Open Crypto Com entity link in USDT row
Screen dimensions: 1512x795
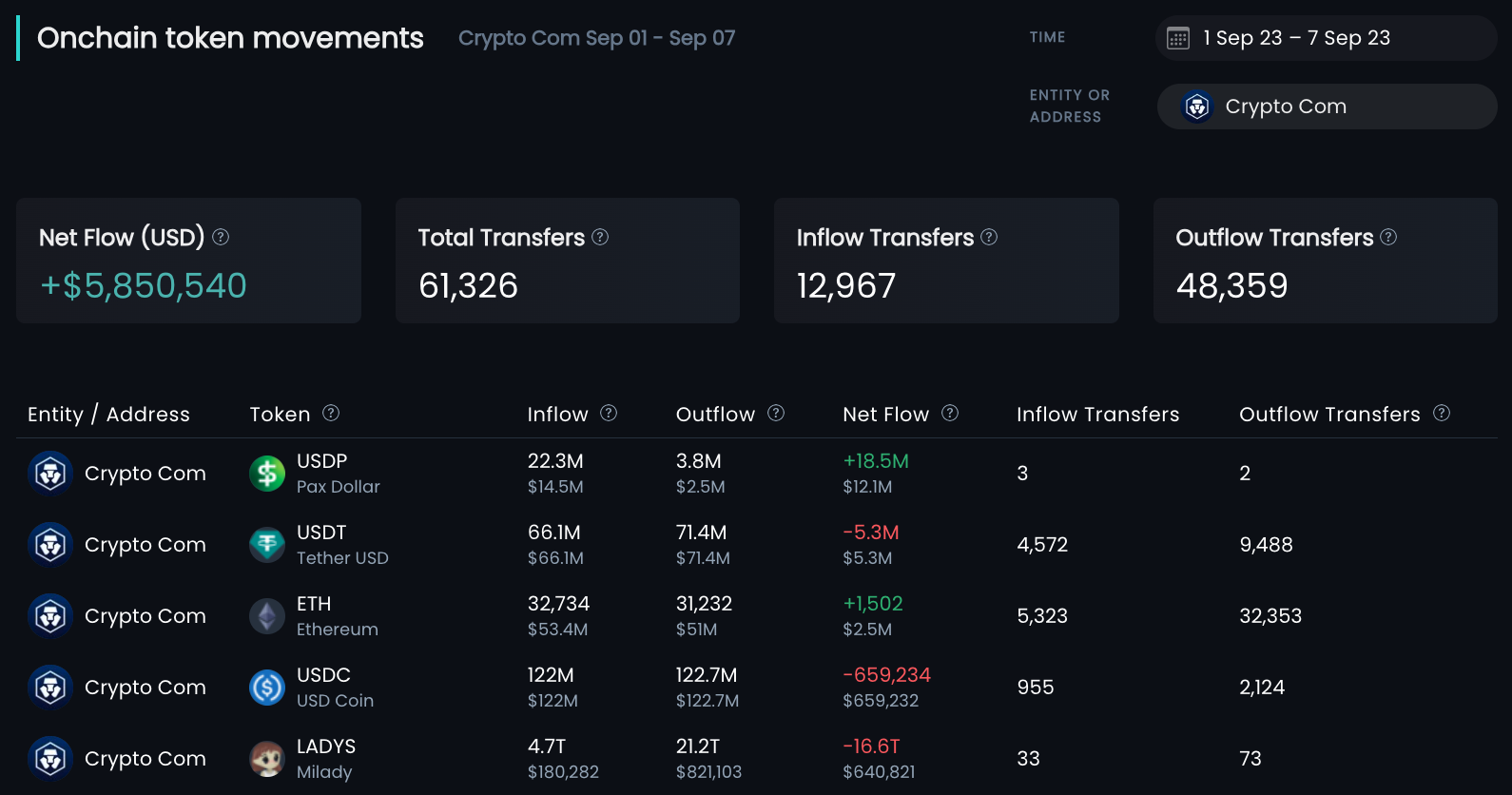tap(145, 545)
